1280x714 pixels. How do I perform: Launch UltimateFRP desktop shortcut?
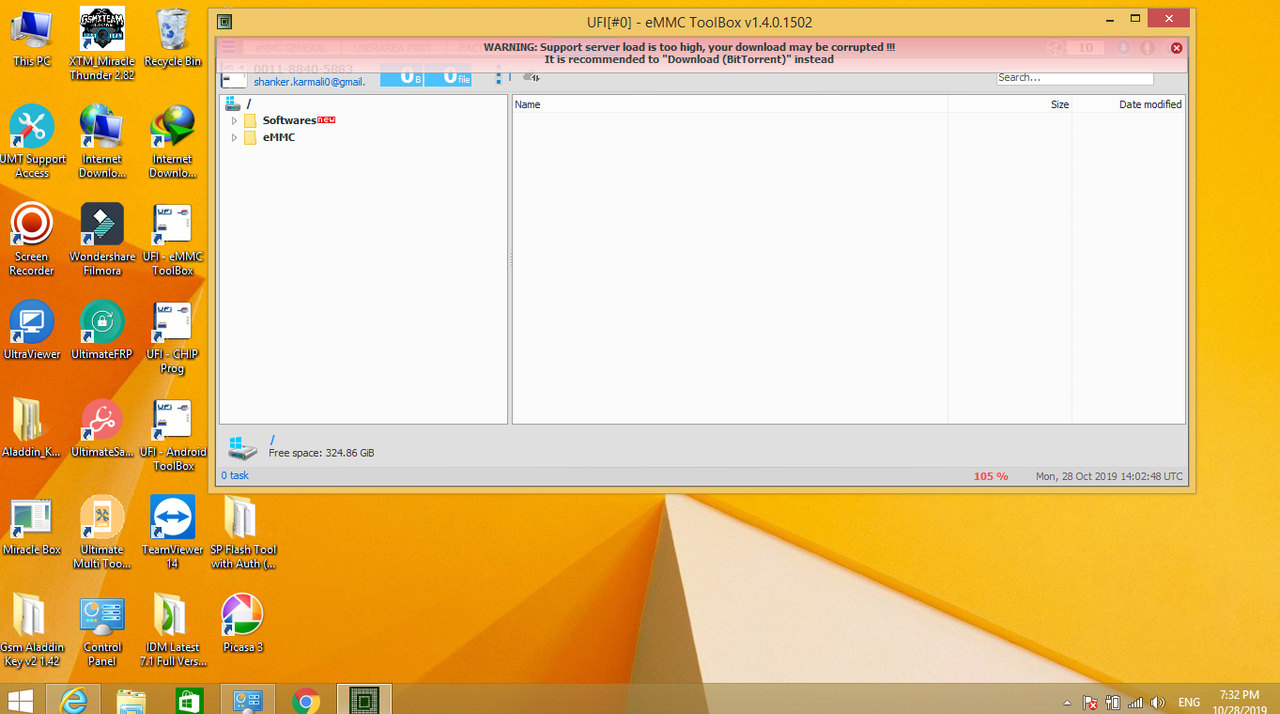[102, 330]
